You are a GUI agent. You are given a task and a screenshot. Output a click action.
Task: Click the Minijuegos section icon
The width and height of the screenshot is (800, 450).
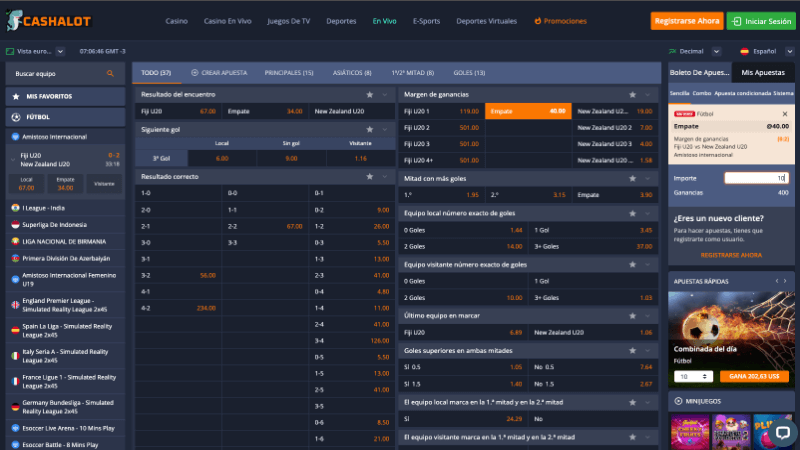pos(678,401)
